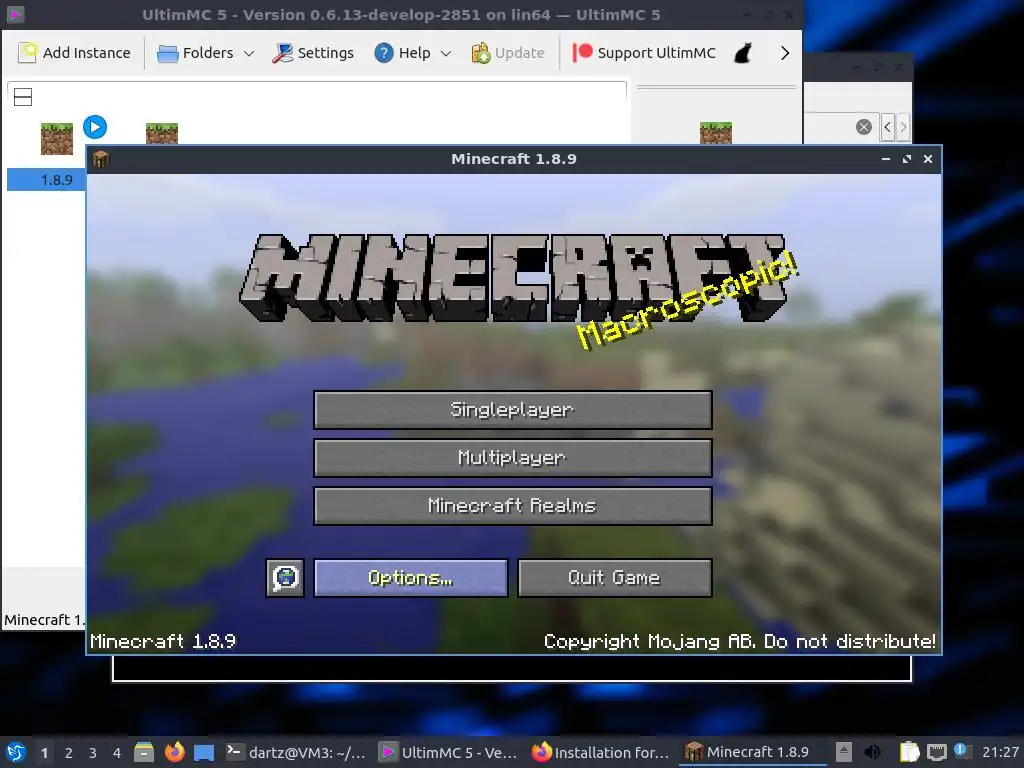The height and width of the screenshot is (768, 1024).
Task: Open the Multiplayer menu
Action: point(513,458)
